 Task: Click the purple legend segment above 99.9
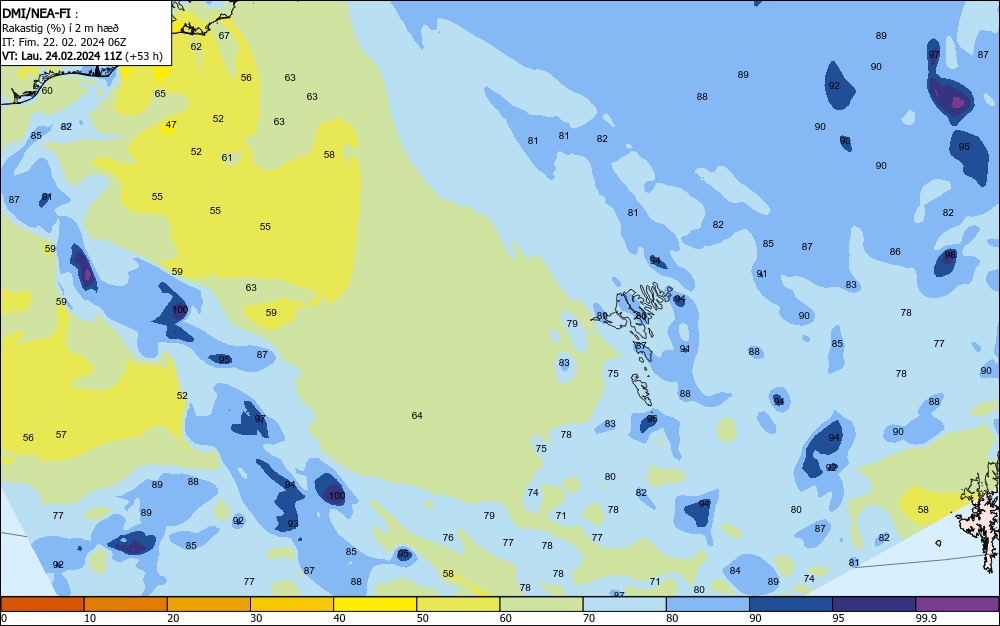click(957, 604)
